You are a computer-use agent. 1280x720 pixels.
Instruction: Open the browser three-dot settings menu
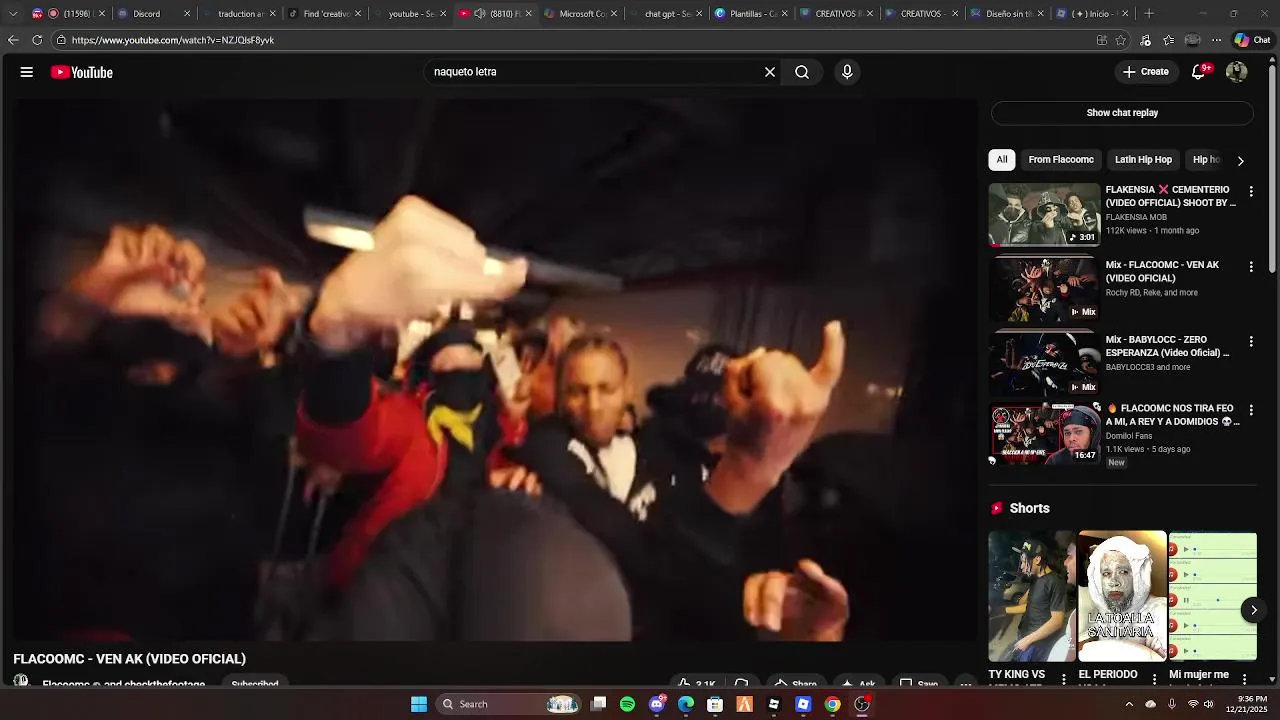click(1216, 40)
